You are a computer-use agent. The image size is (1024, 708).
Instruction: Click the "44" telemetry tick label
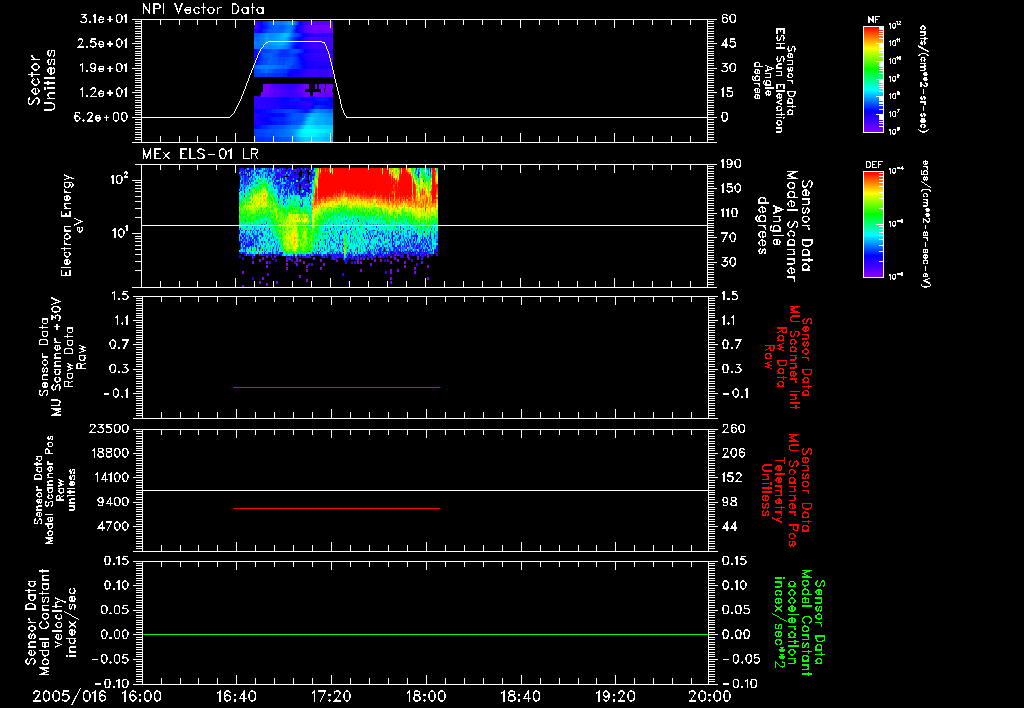(729, 526)
